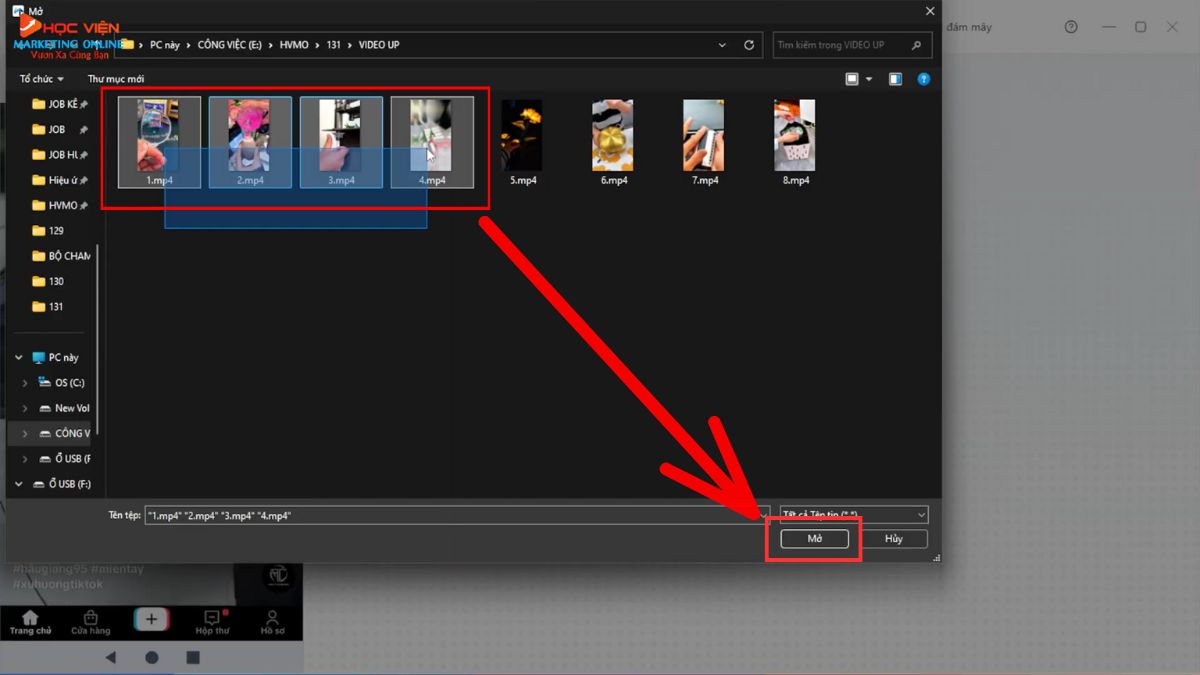This screenshot has width=1200, height=675.
Task: Click the round profile avatar on TikTok video
Action: point(277,577)
